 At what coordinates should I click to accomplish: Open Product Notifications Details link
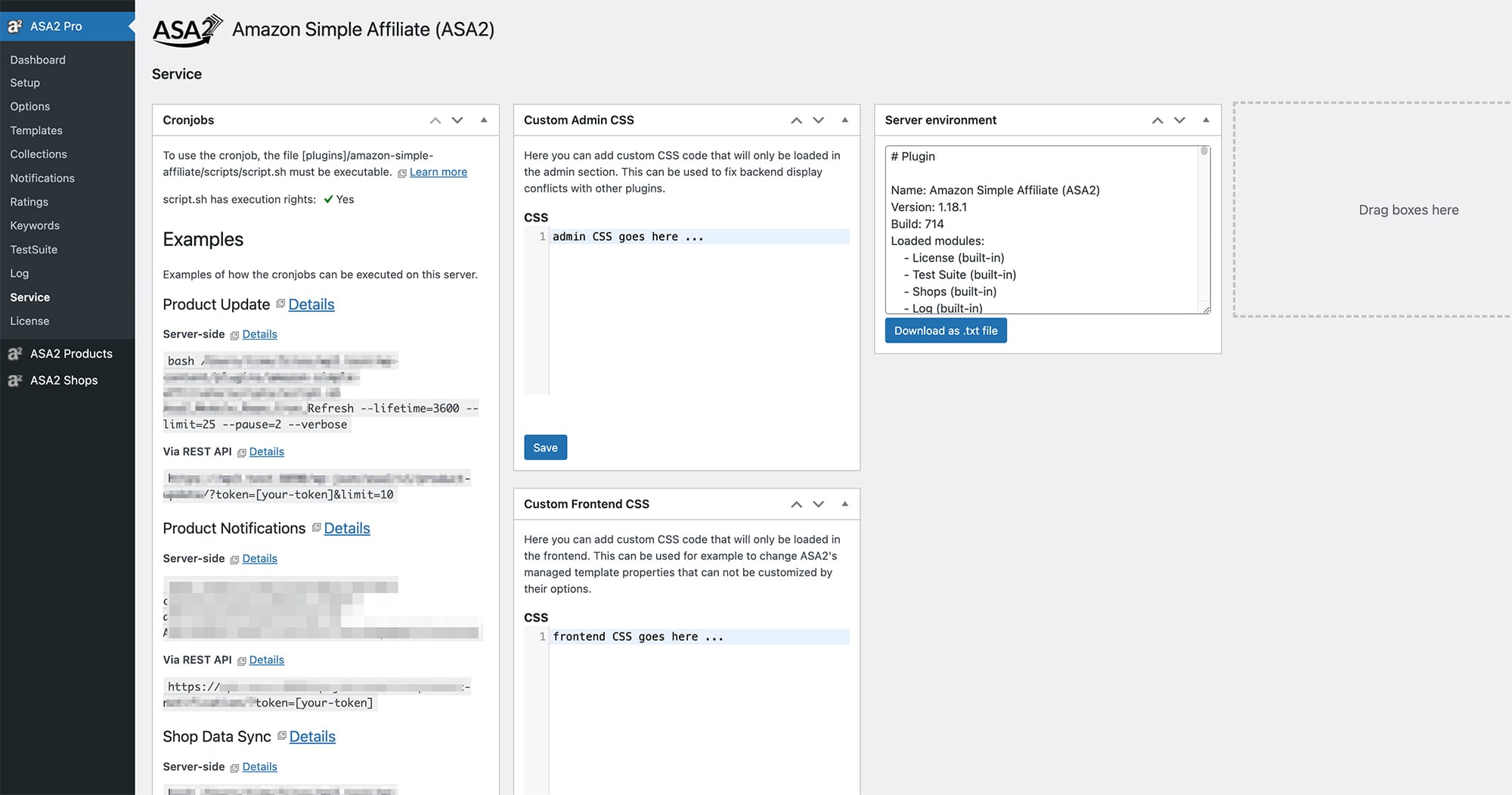[347, 529]
